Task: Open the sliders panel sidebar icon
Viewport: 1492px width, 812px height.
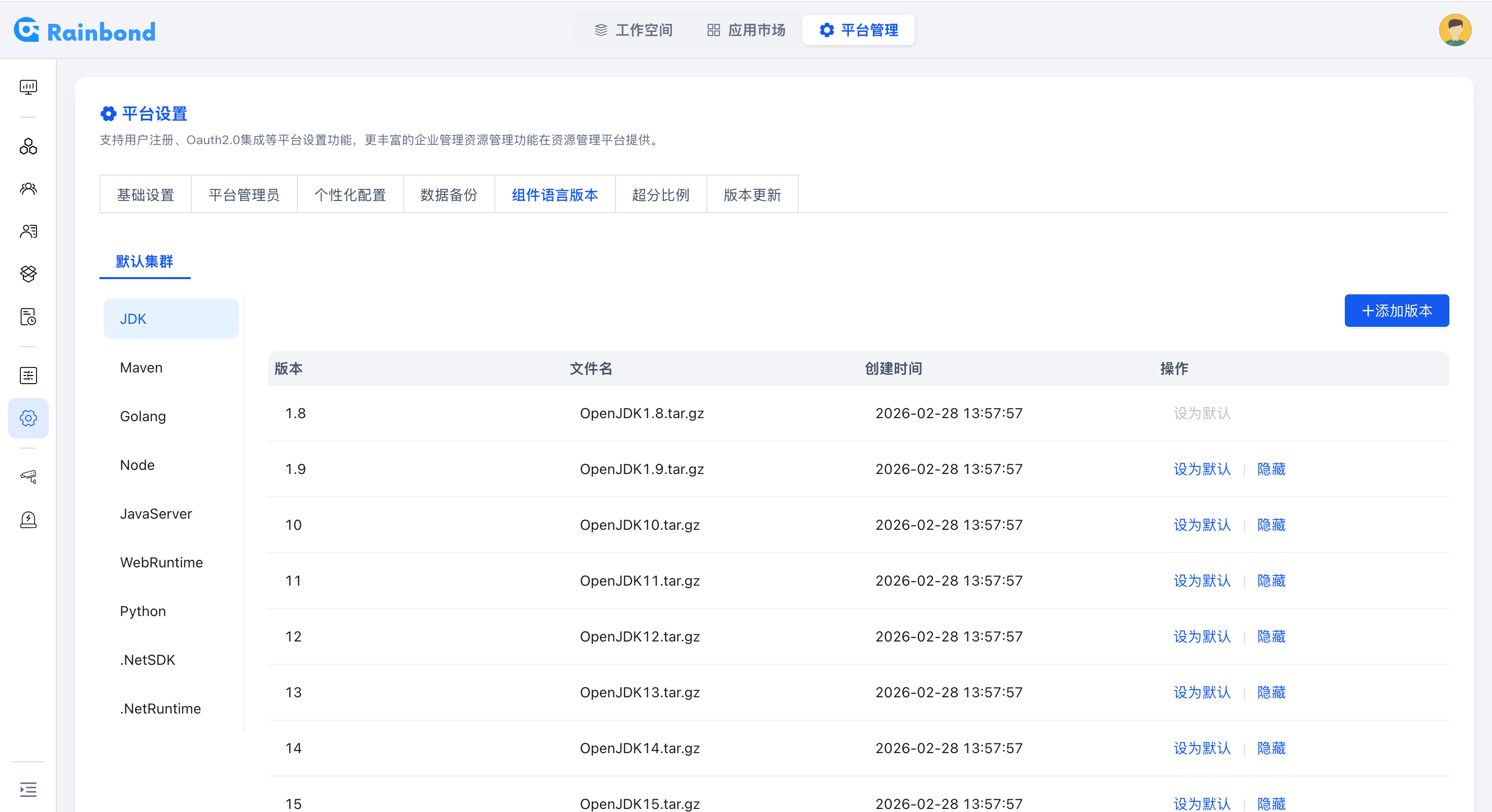Action: 28,376
